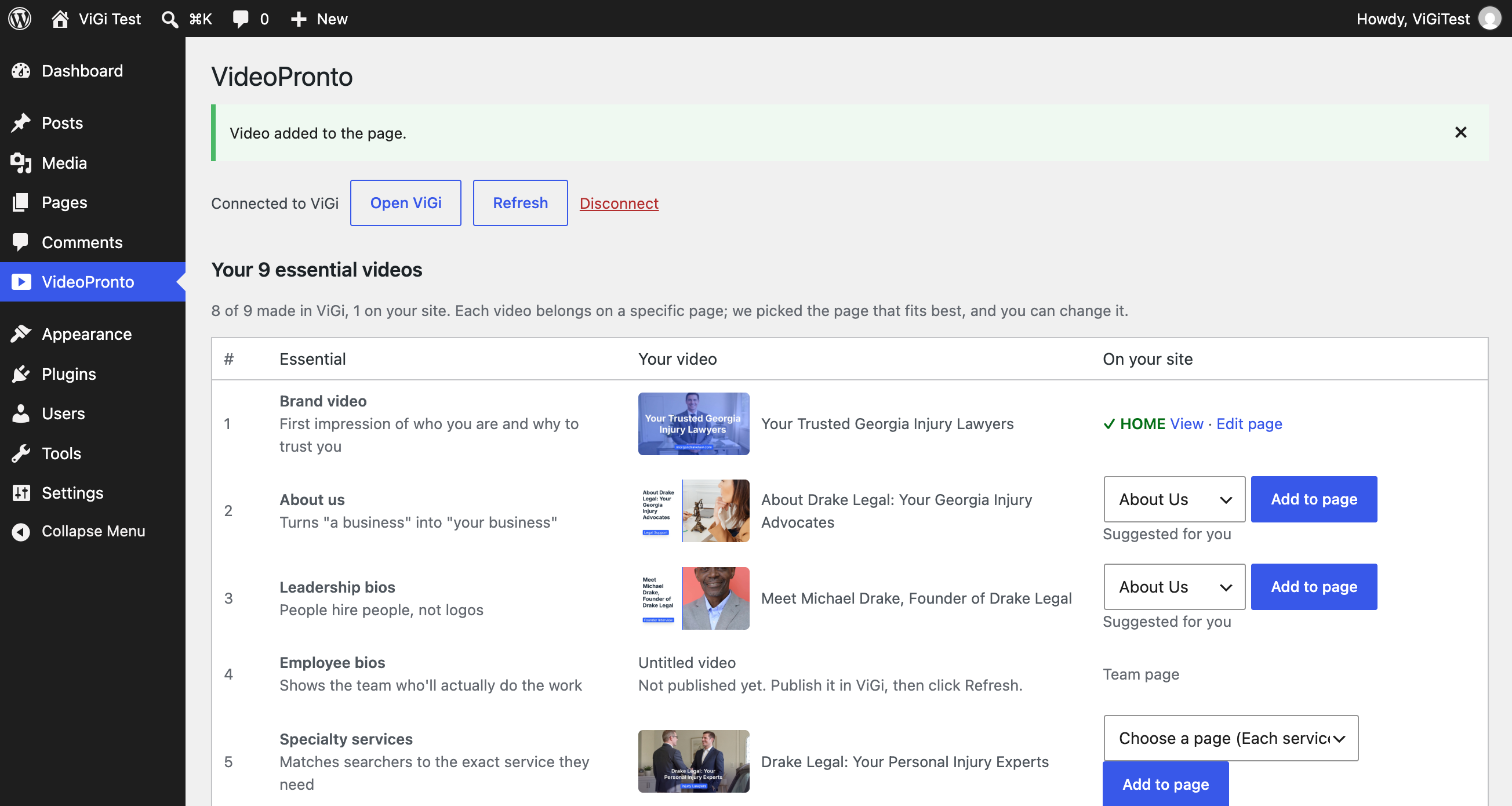The image size is (1512, 806).
Task: Open page dropdown for About us row
Action: [x=1174, y=499]
